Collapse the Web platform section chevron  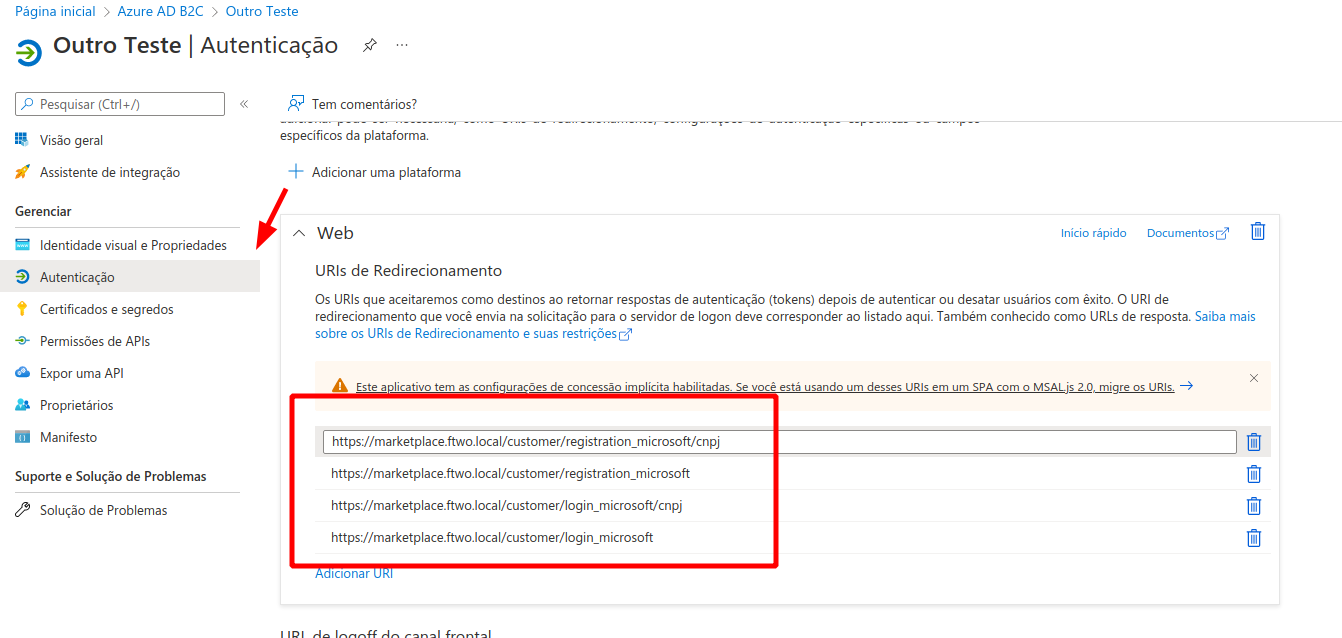coord(298,233)
